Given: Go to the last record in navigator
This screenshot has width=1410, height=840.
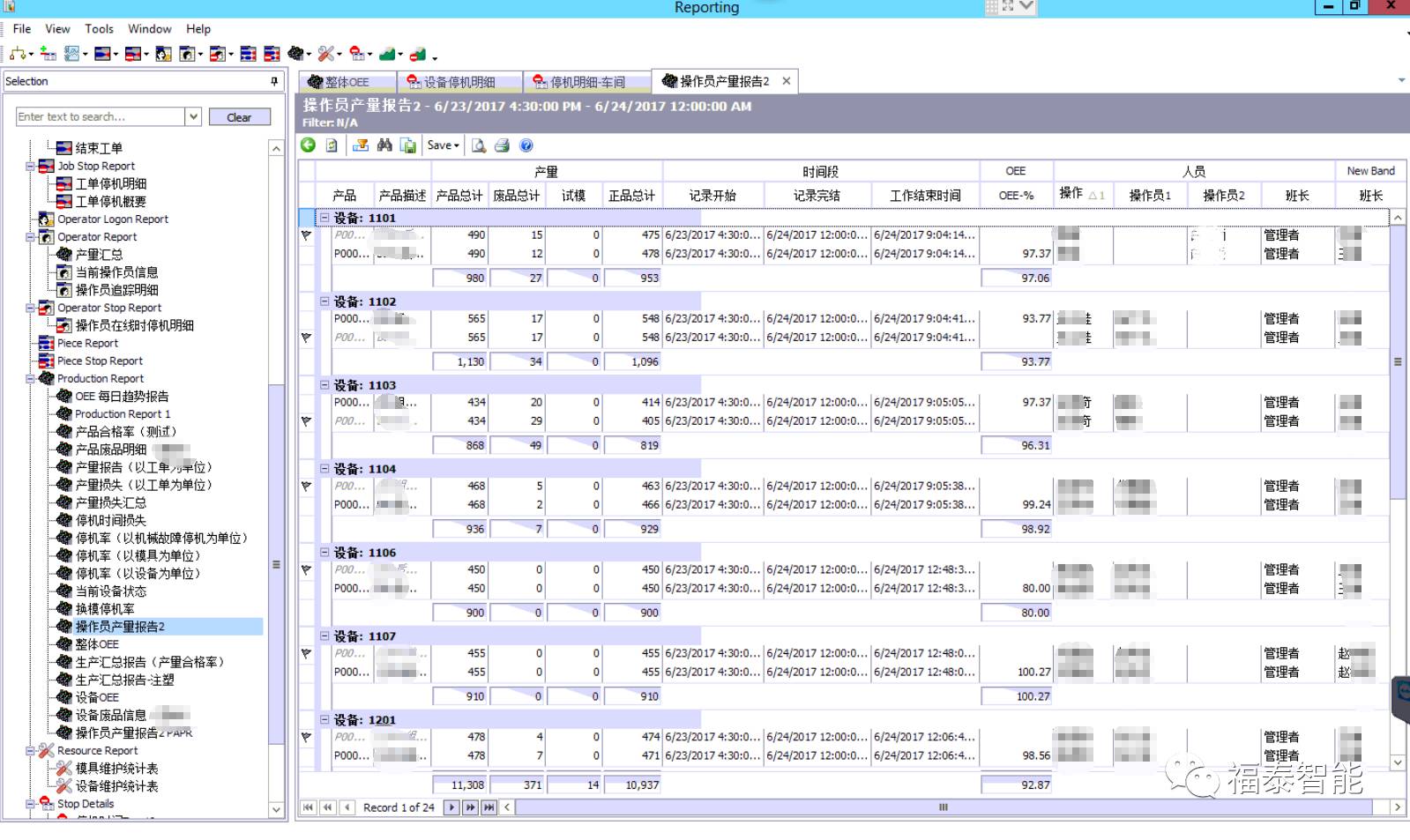Looking at the screenshot, I should (489, 807).
